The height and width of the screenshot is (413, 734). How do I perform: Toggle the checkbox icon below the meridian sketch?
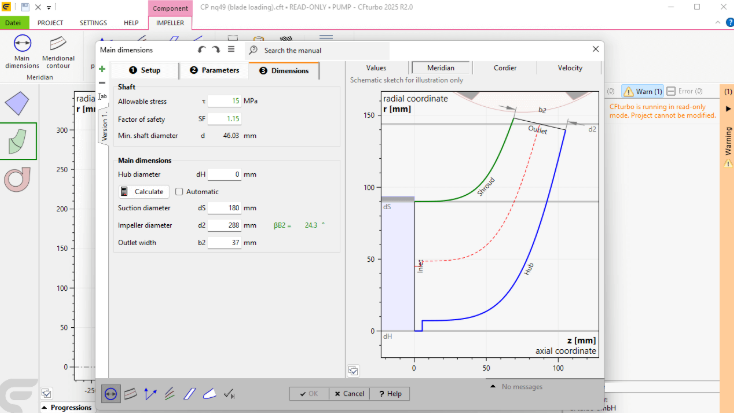tap(353, 371)
